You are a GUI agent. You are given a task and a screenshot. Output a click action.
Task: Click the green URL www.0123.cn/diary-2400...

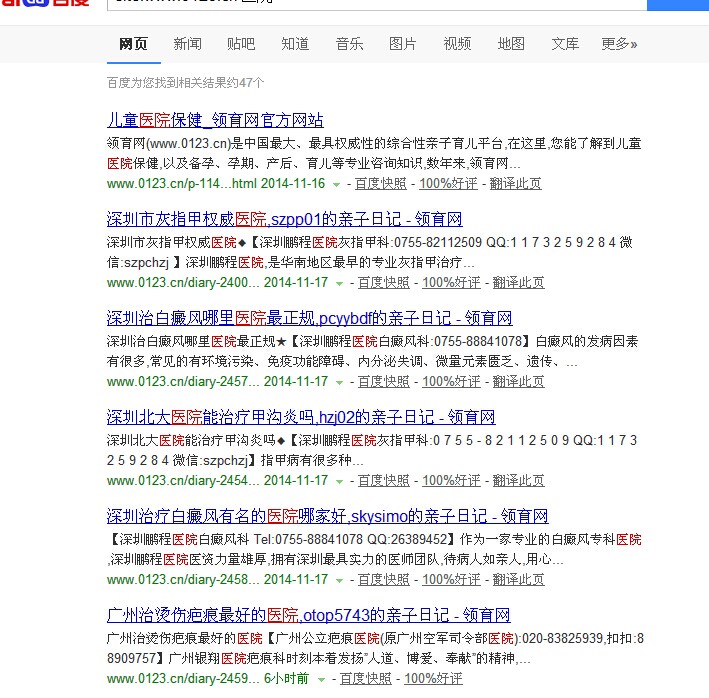pyautogui.click(x=183, y=283)
